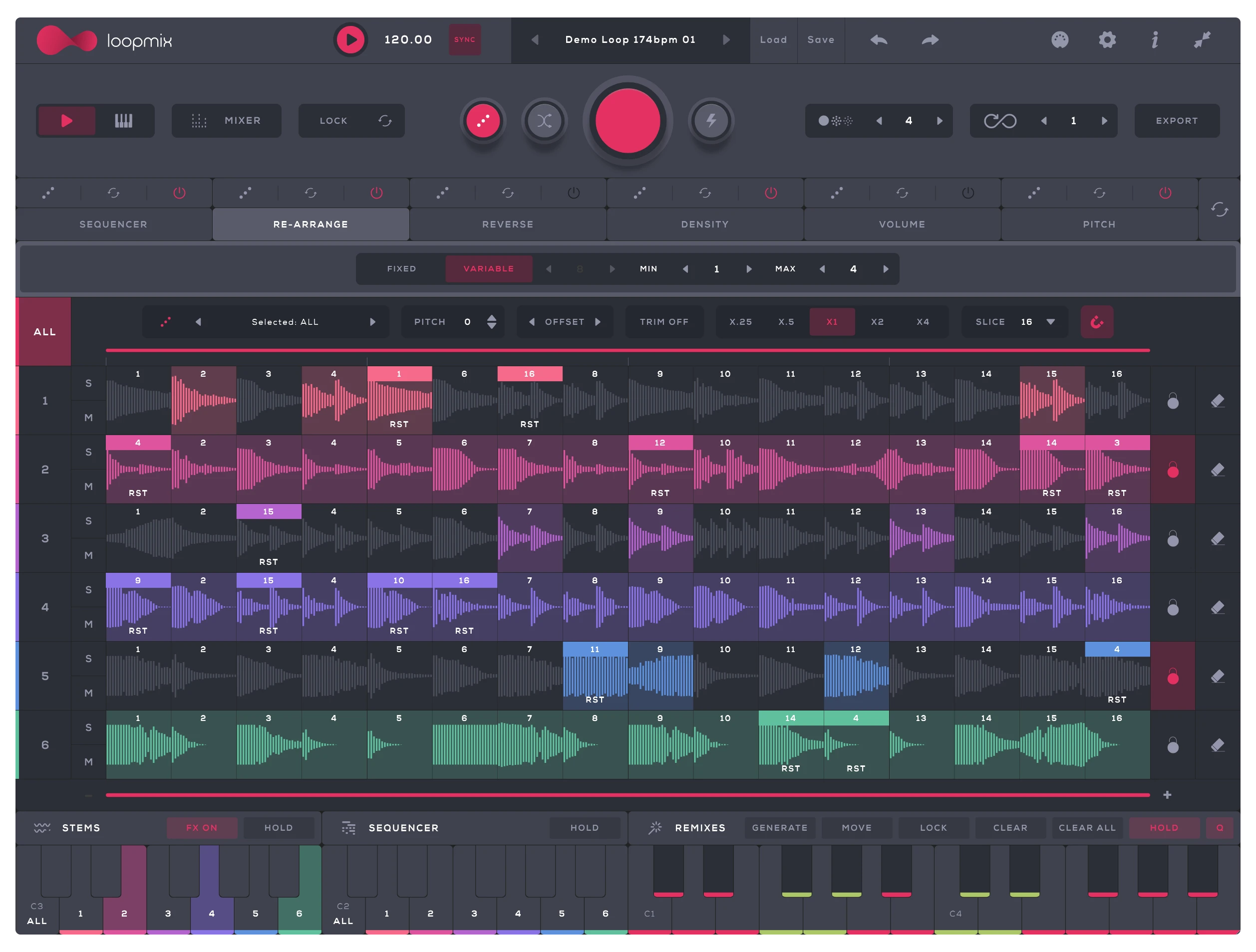This screenshot has width=1256, height=952.
Task: Disable FX ON in Stems
Action: tap(202, 828)
